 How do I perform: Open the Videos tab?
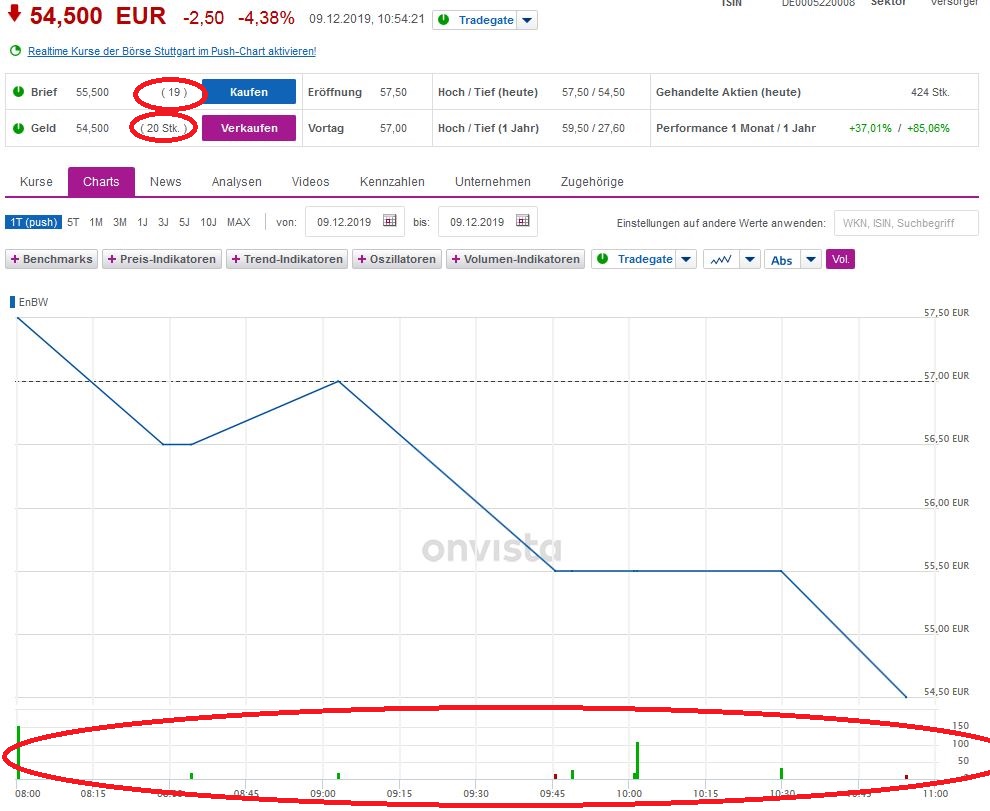click(x=311, y=182)
